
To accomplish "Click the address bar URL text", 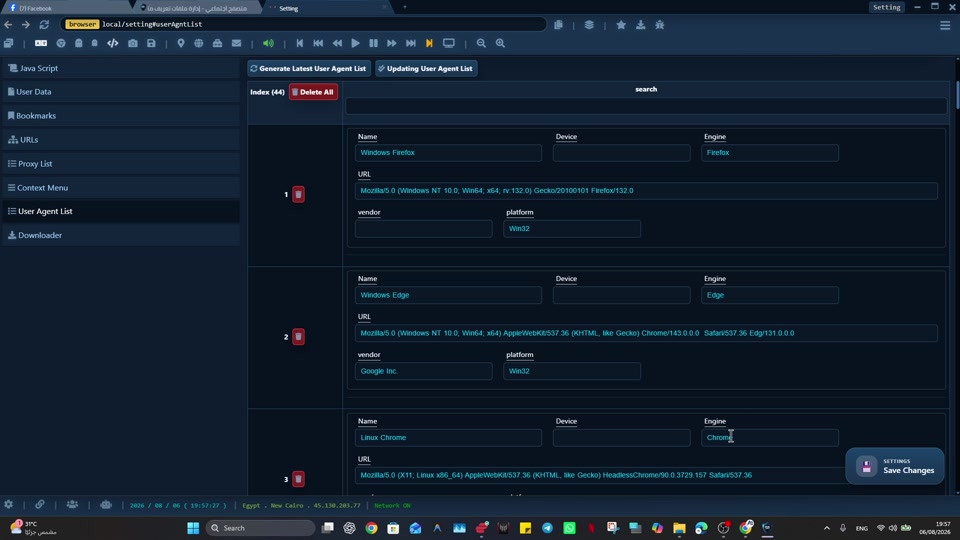I will click(151, 24).
